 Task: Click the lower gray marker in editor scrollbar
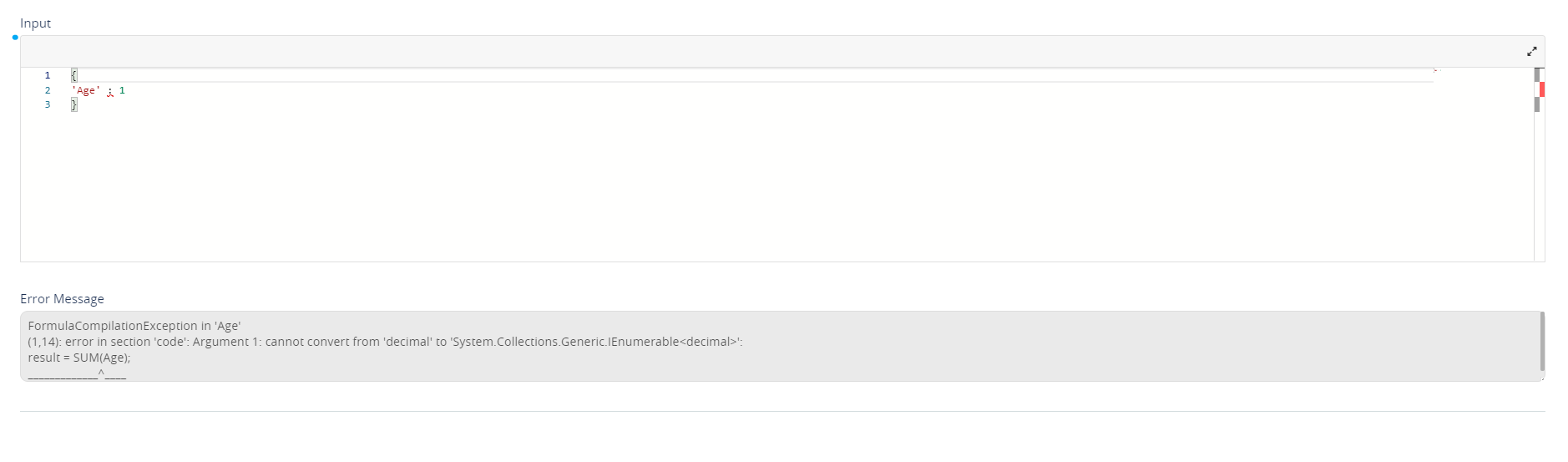click(x=1536, y=104)
